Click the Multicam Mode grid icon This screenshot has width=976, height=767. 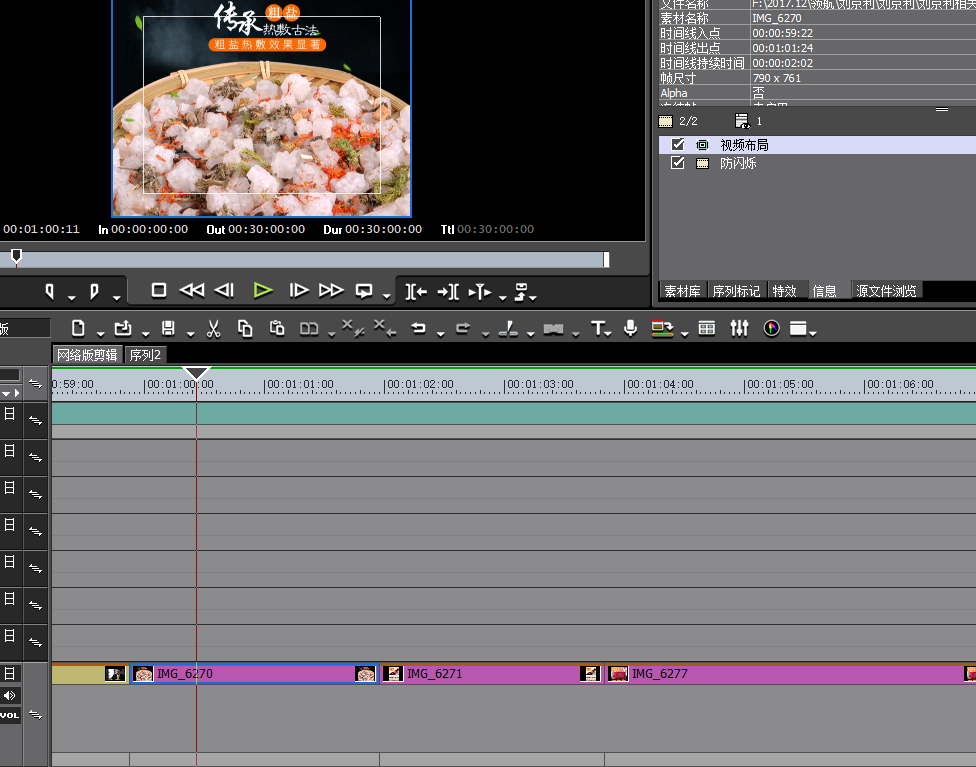[706, 328]
